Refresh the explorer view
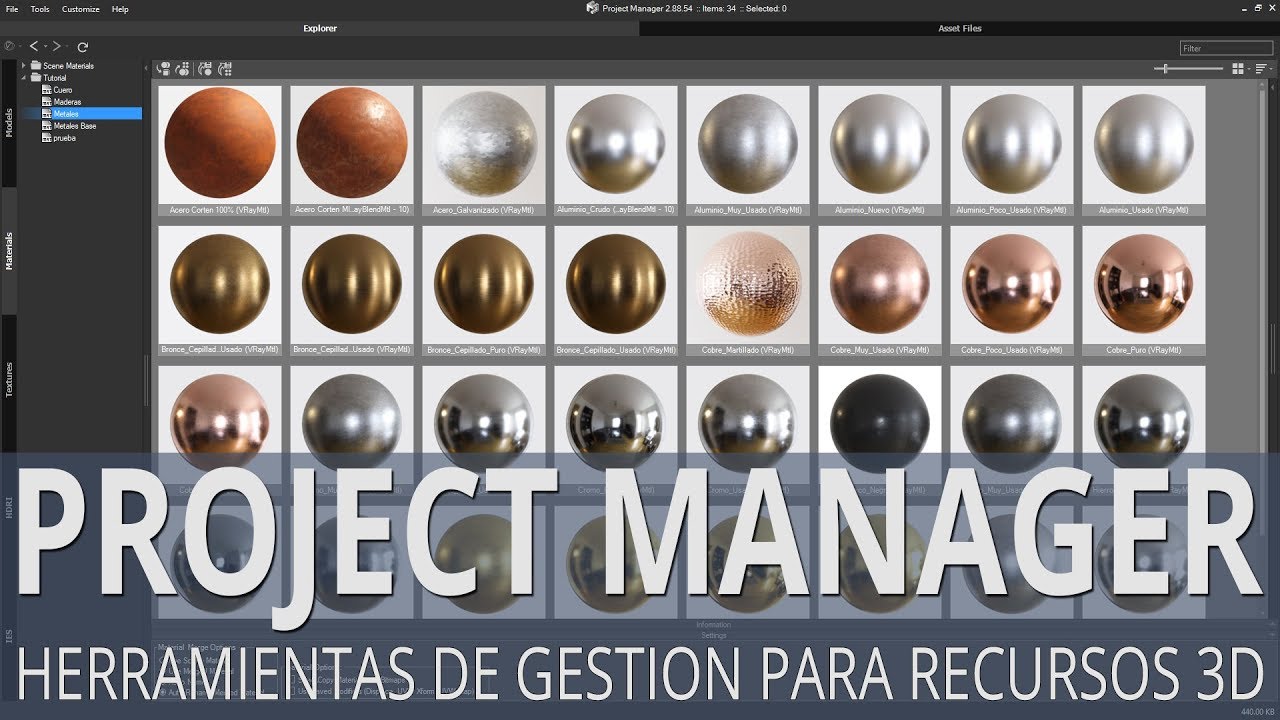This screenshot has width=1280, height=720. (83, 47)
